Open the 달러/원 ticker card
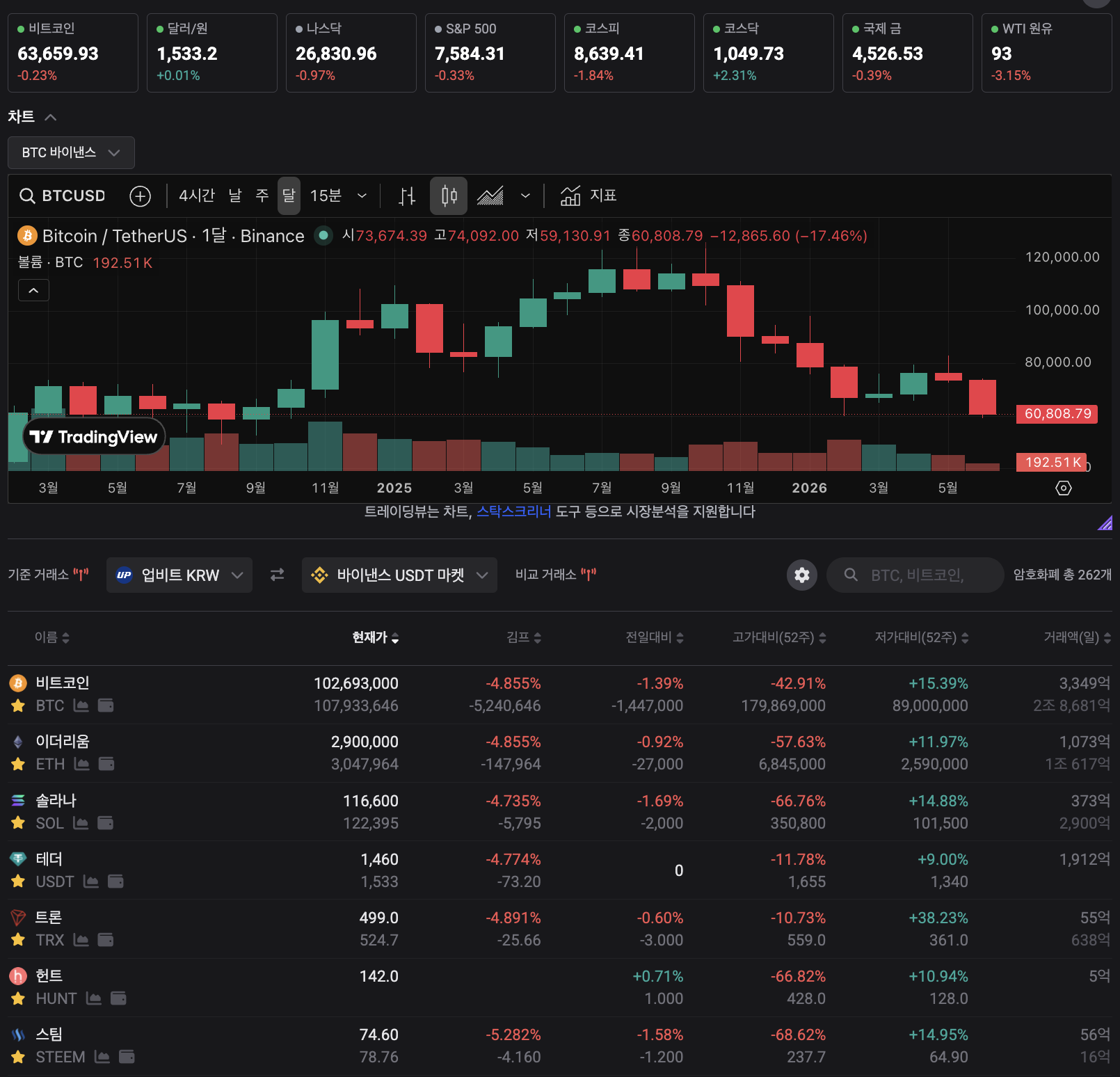Image resolution: width=1120 pixels, height=1077 pixels. tap(212, 53)
